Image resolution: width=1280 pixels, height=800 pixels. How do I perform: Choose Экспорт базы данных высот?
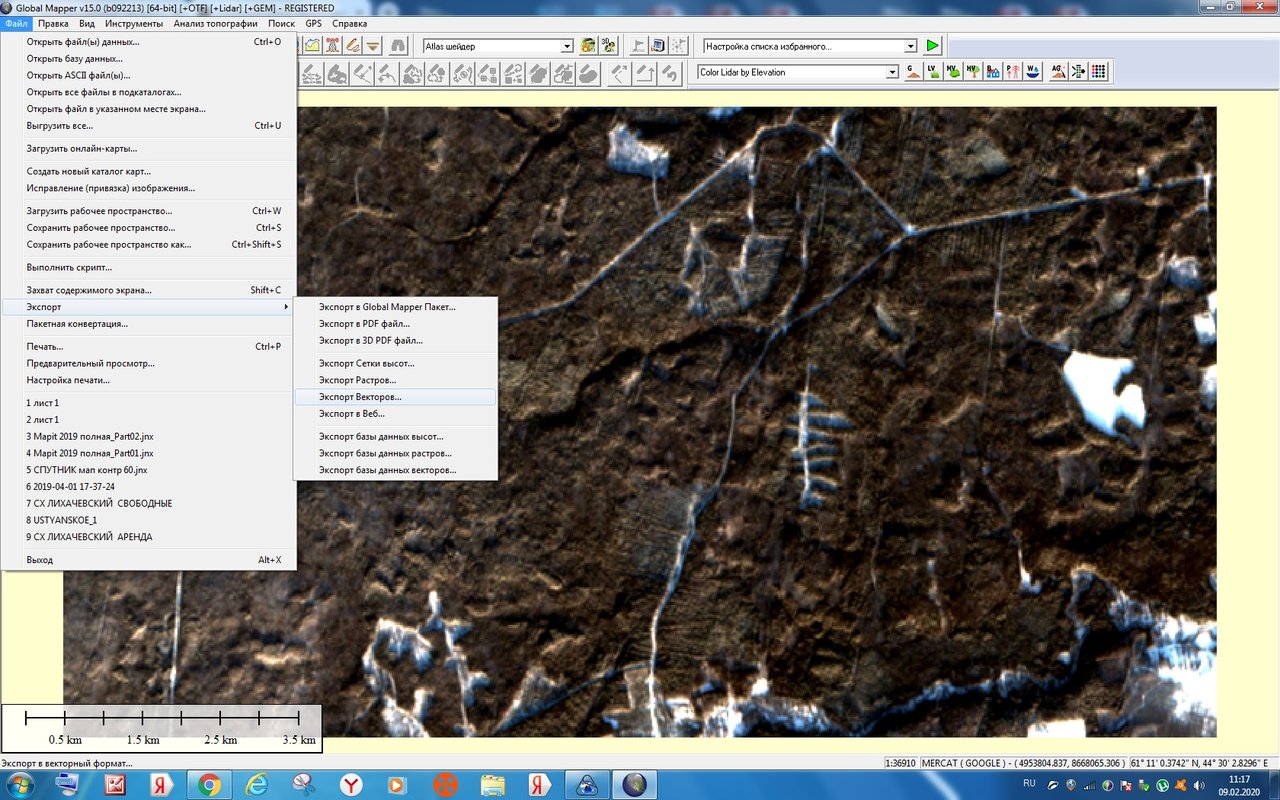[x=395, y=436]
